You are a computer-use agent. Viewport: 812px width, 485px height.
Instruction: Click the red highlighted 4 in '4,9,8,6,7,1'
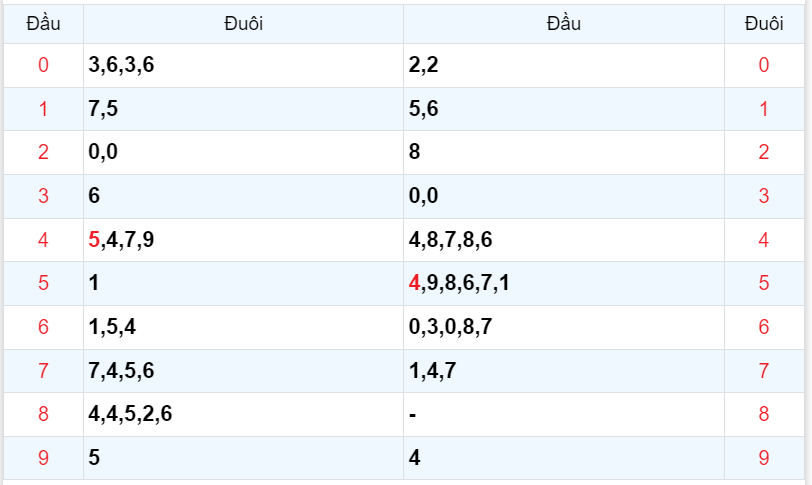[414, 283]
